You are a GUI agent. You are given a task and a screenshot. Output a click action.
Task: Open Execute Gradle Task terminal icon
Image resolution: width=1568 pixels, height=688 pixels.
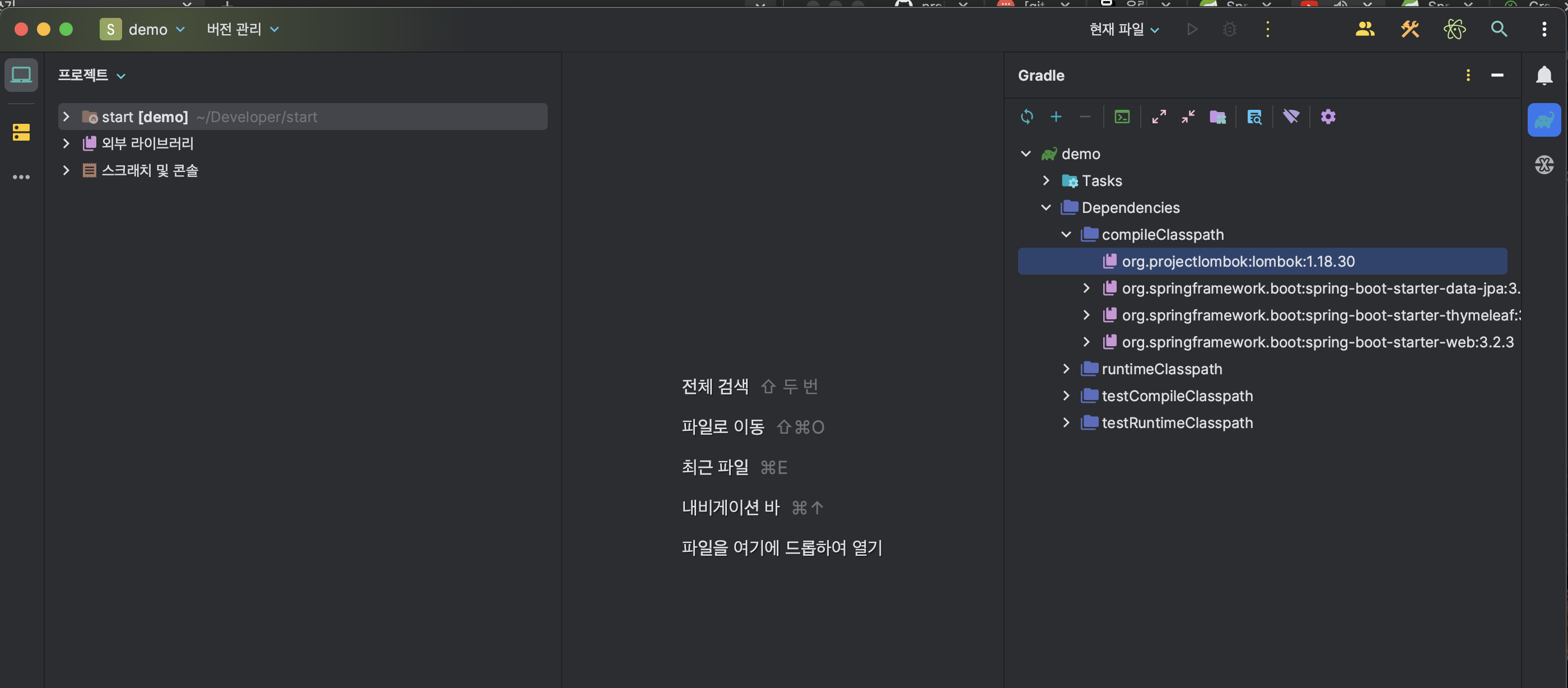1122,117
